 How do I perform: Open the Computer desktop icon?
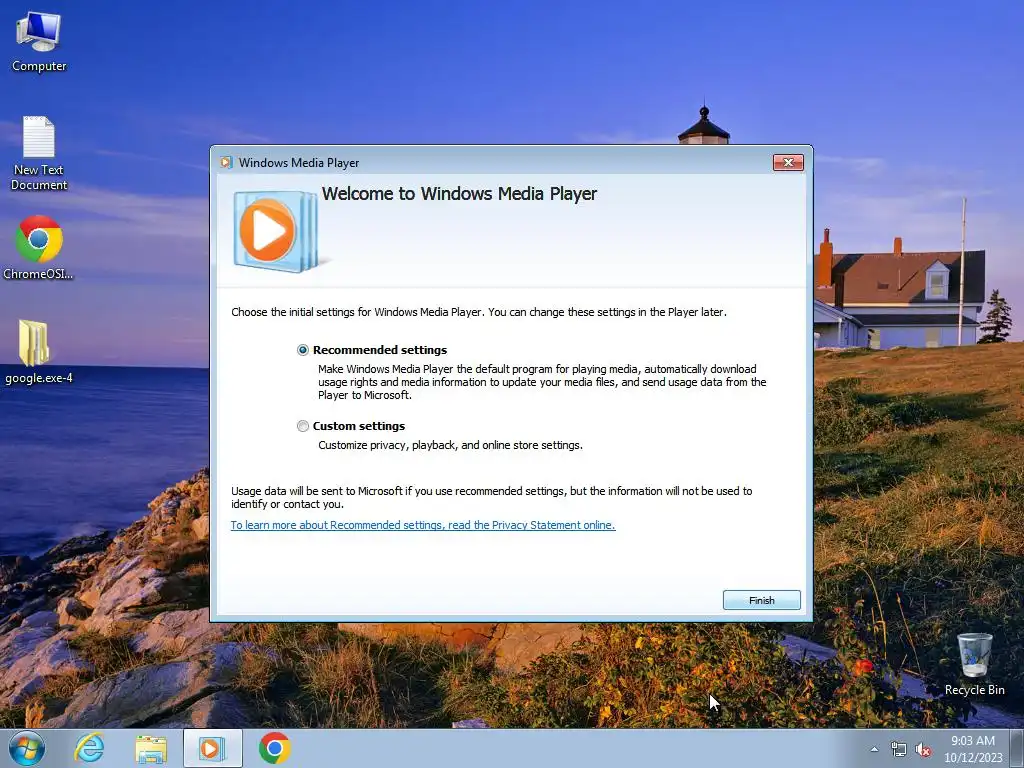click(x=39, y=42)
